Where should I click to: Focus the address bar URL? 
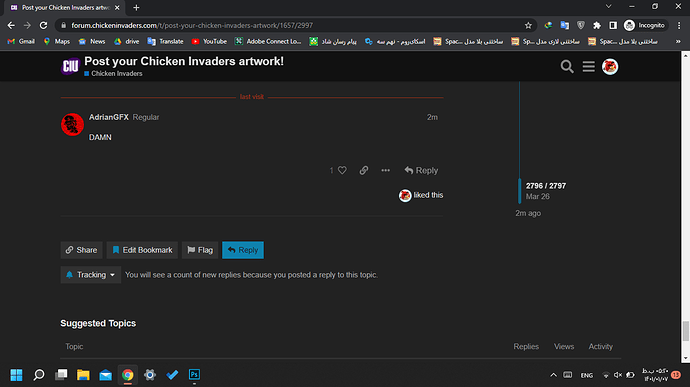tap(192, 26)
